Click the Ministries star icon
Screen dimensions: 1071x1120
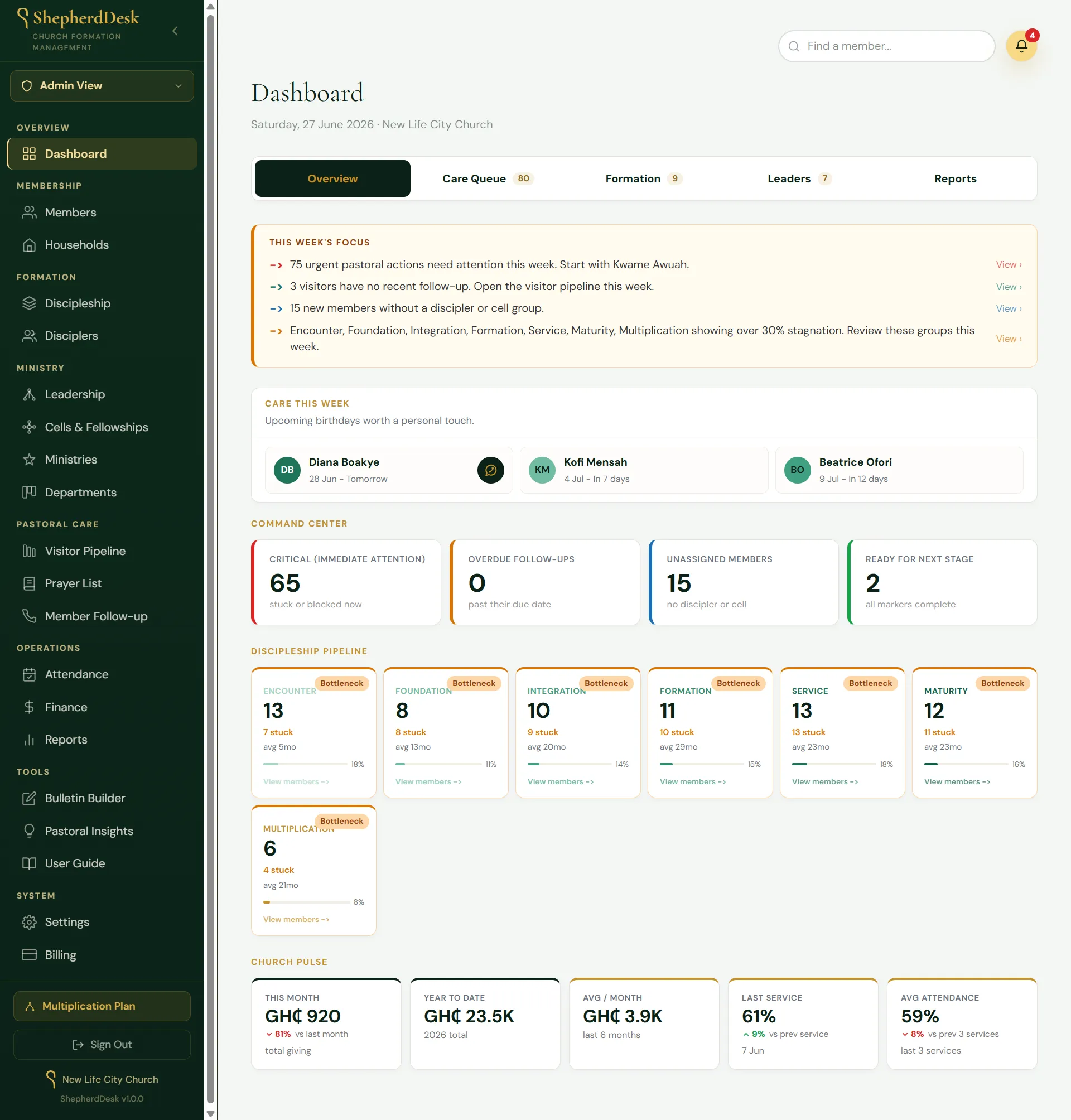pyautogui.click(x=29, y=460)
